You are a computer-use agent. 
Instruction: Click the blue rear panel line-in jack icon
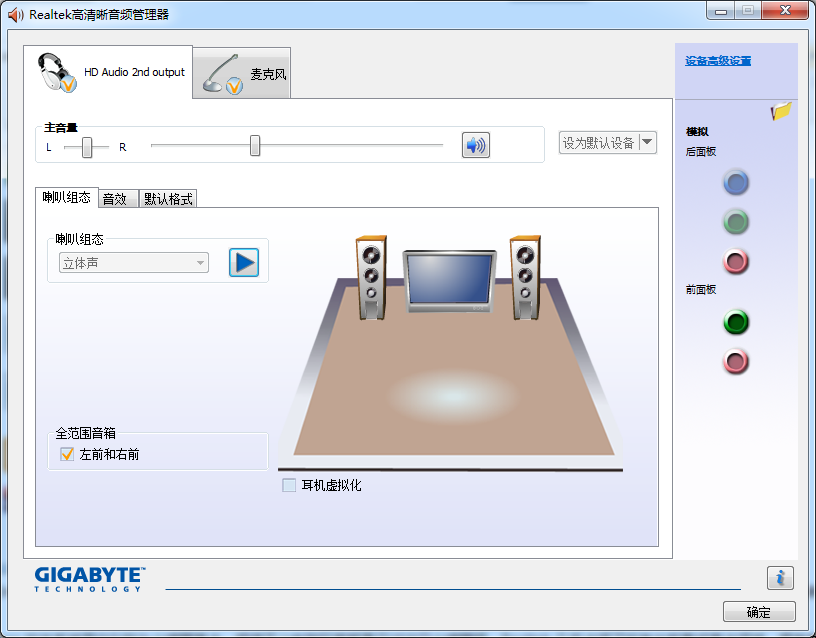click(735, 182)
